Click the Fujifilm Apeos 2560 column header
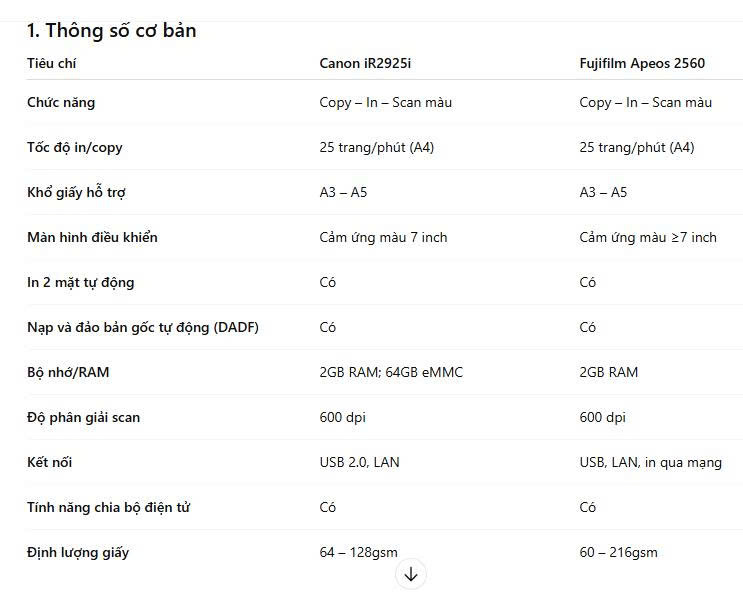The image size is (743, 597). click(641, 63)
